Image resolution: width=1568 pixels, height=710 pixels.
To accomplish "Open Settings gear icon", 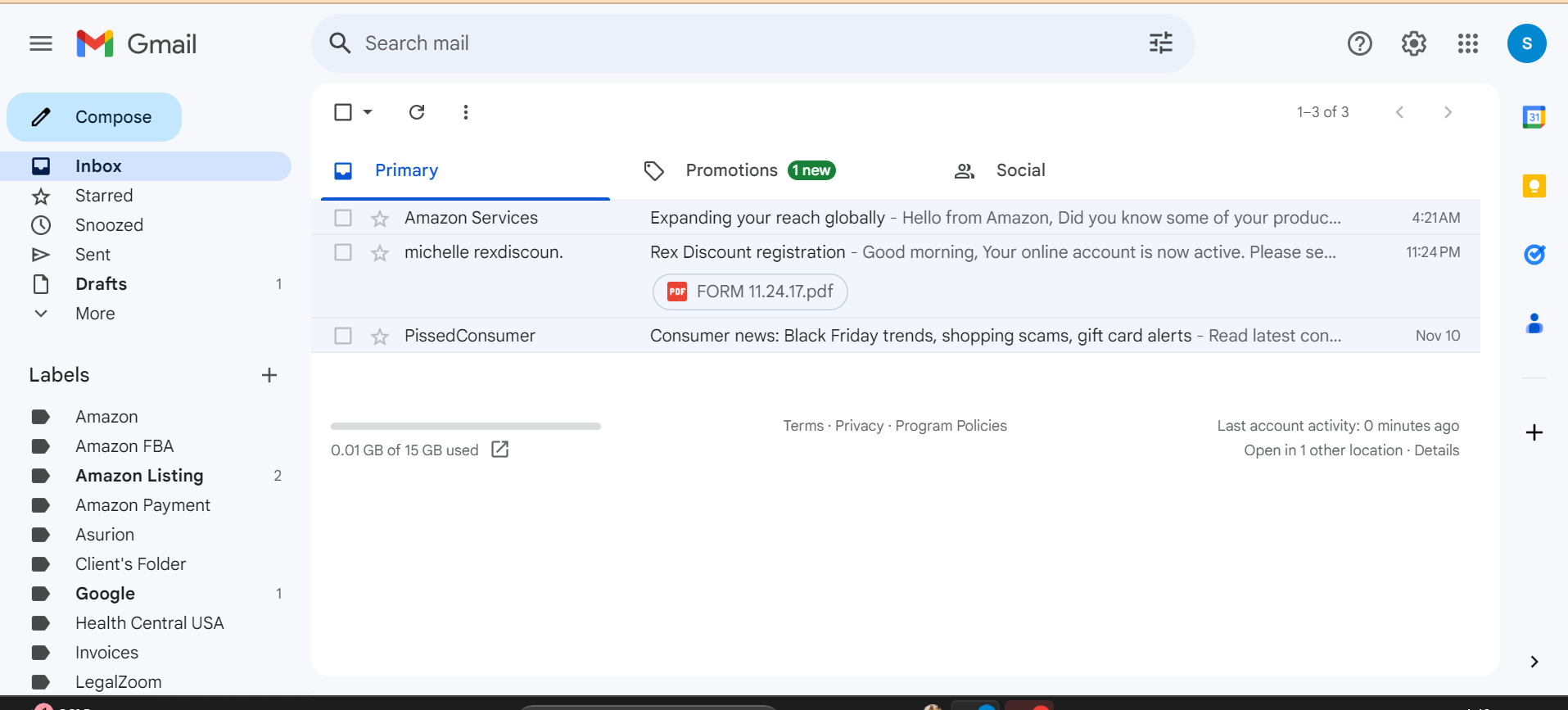I will pyautogui.click(x=1413, y=43).
